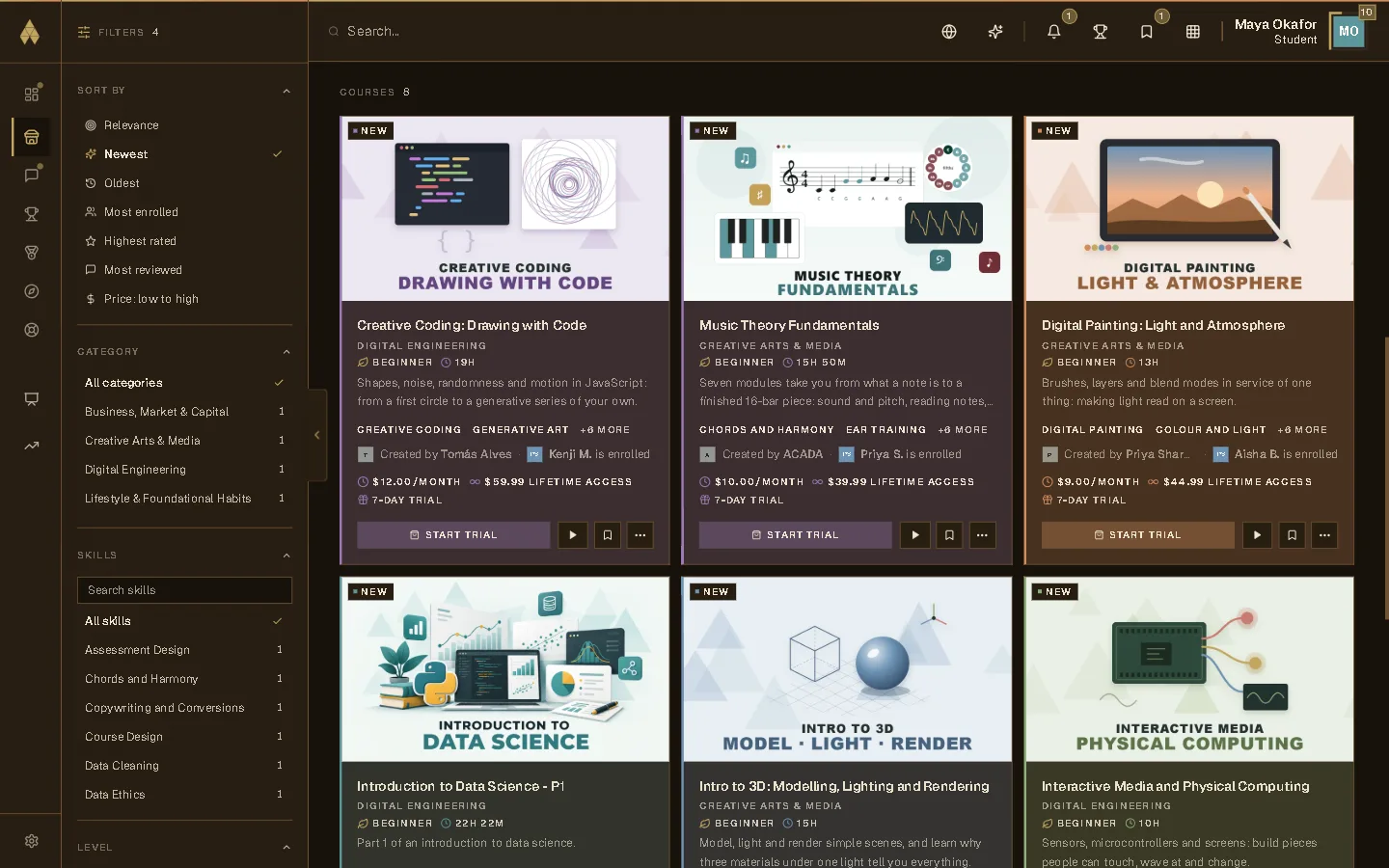Open more options for Creative Coding course
This screenshot has width=1389, height=868.
[640, 535]
